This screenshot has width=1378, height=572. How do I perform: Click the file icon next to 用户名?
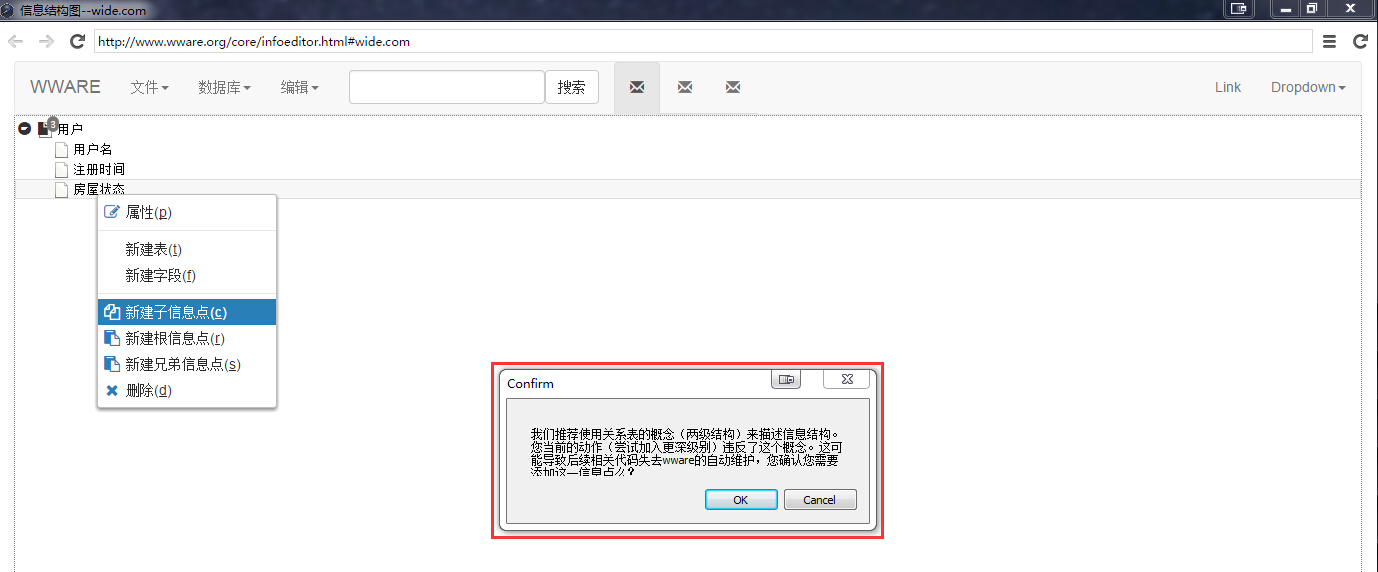pyautogui.click(x=61, y=150)
